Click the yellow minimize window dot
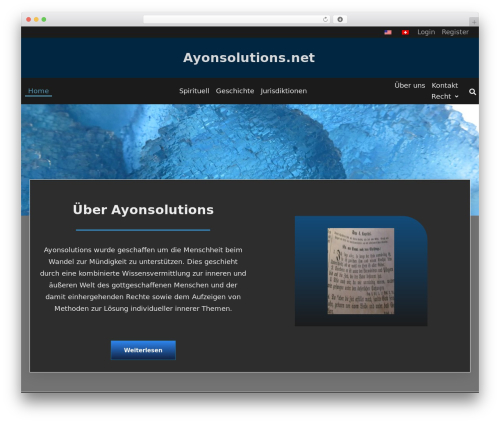The height and width of the screenshot is (423, 500). 36,20
